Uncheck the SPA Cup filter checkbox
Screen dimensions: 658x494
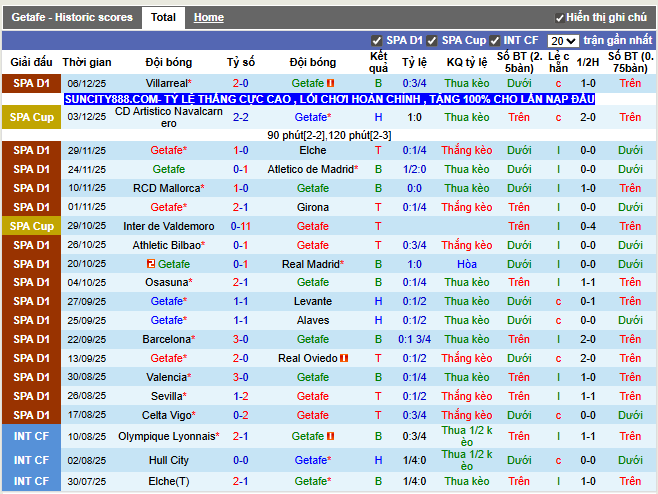click(x=431, y=41)
